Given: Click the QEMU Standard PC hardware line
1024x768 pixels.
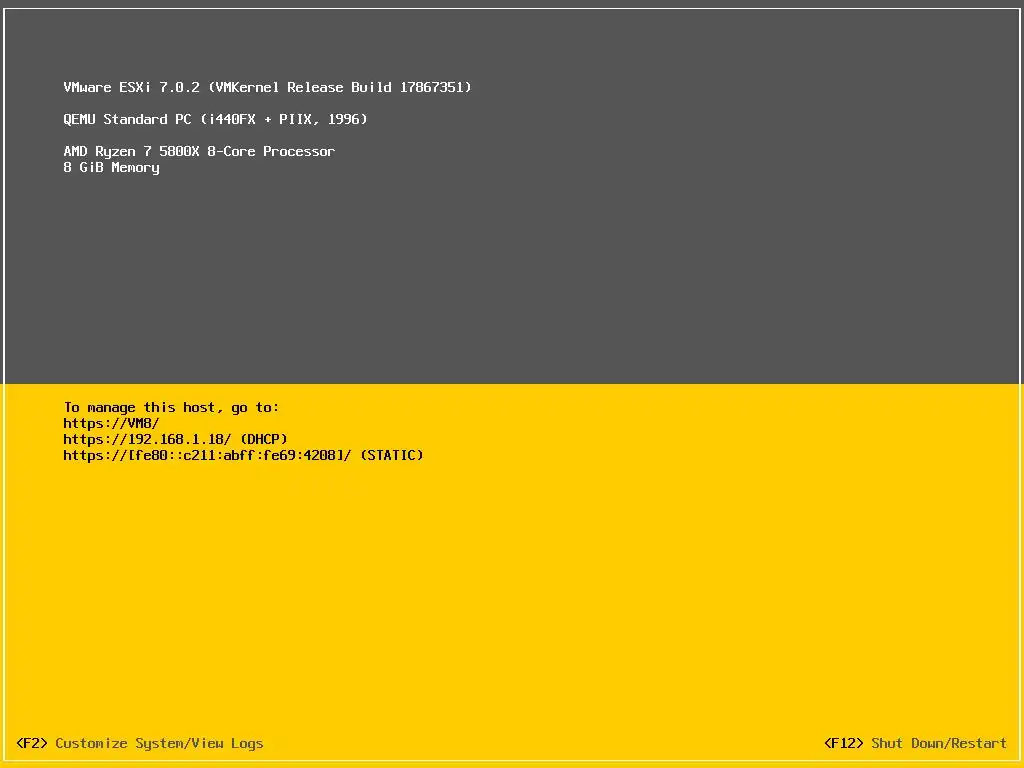Looking at the screenshot, I should [x=216, y=119].
